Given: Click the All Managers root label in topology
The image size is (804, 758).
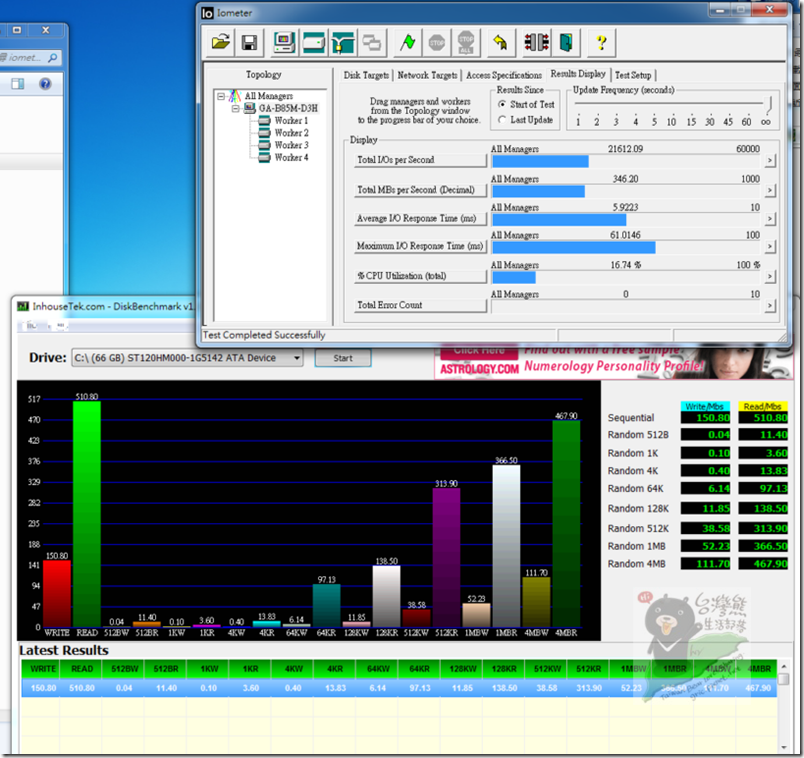Looking at the screenshot, I should [269, 96].
